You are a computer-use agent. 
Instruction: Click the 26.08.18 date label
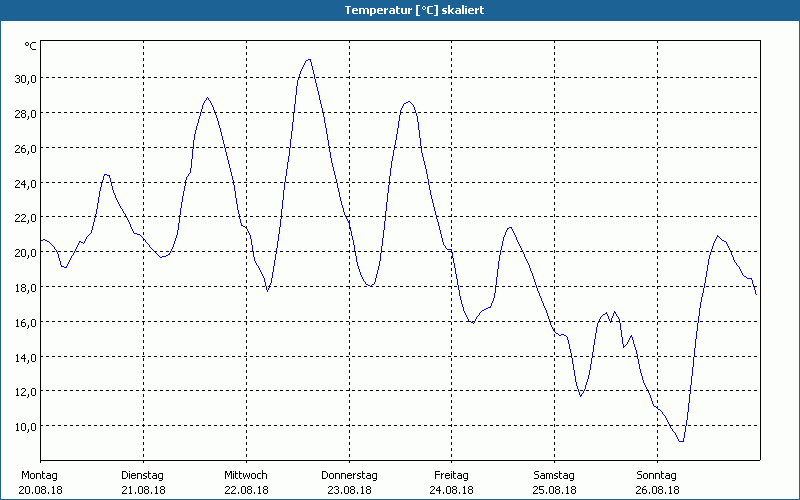[657, 490]
